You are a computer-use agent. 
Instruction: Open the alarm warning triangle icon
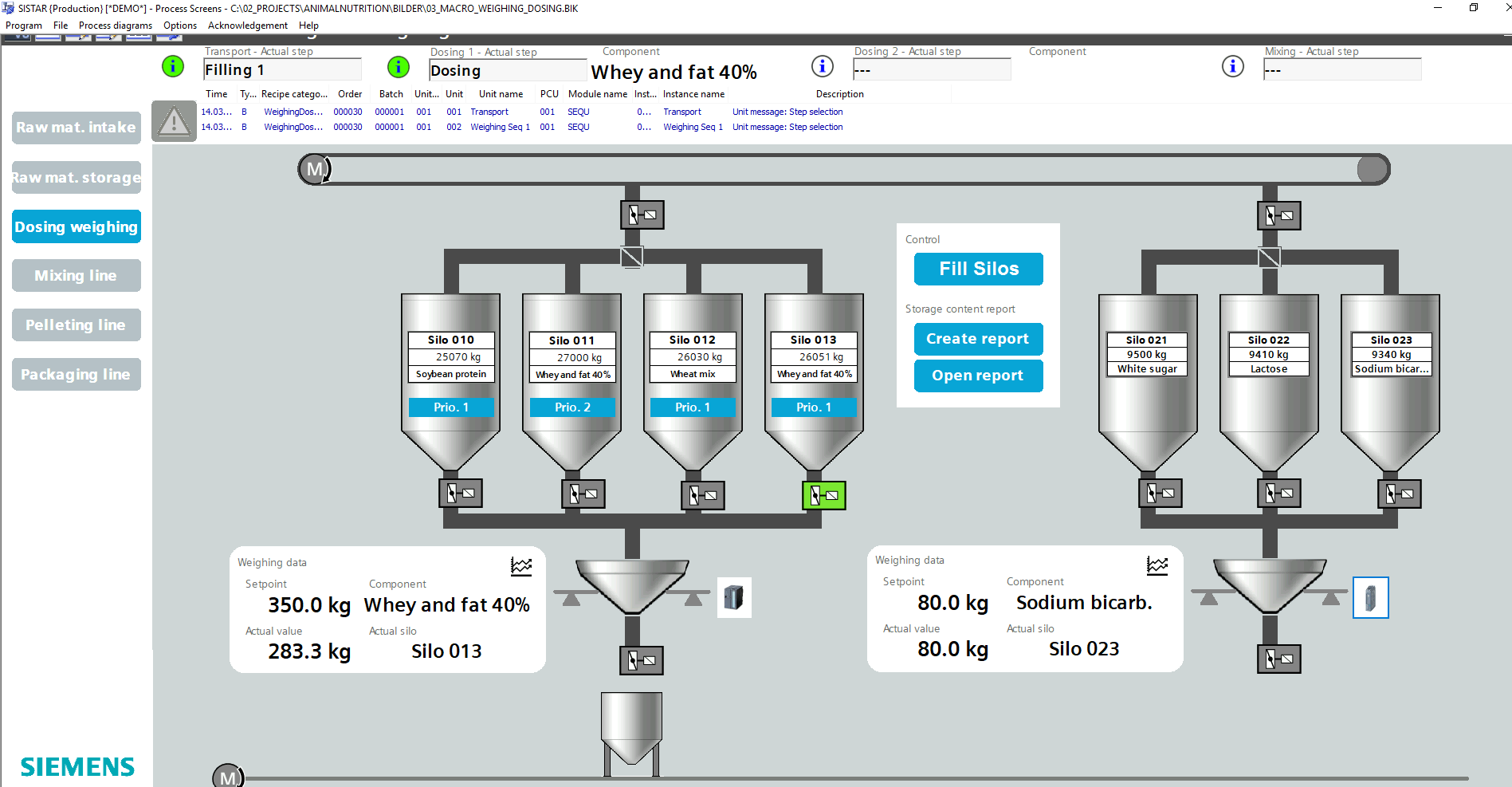[x=174, y=121]
